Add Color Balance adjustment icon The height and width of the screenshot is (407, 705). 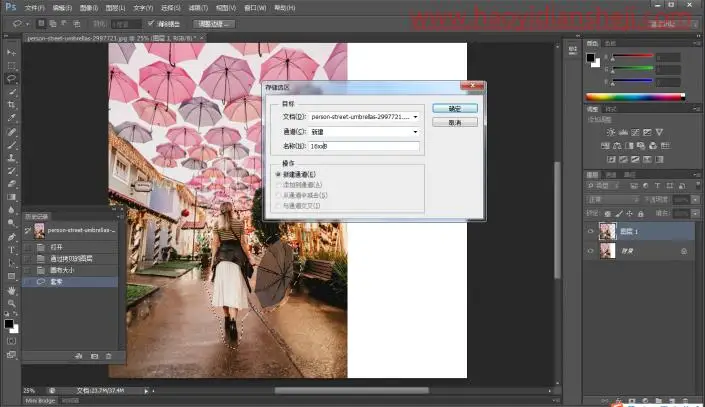pos(617,146)
